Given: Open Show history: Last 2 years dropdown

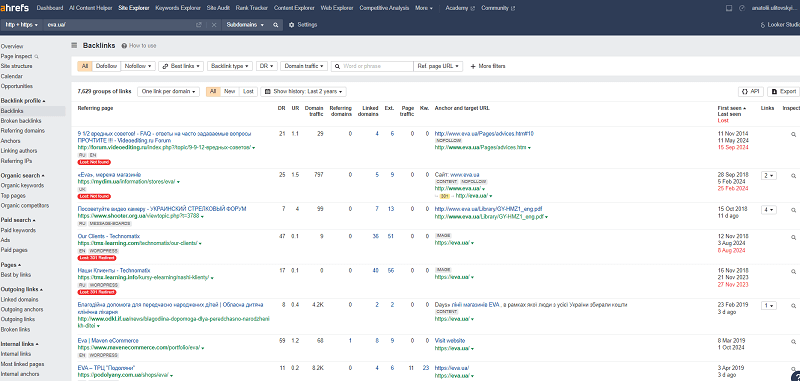Looking at the screenshot, I should point(303,91).
